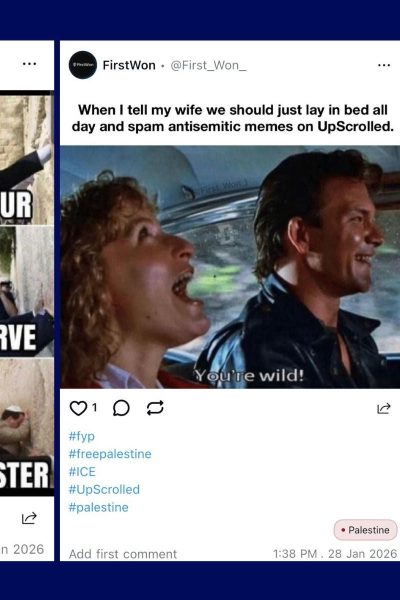400x600 pixels.
Task: Select the Palestine topic tag
Action: [365, 530]
